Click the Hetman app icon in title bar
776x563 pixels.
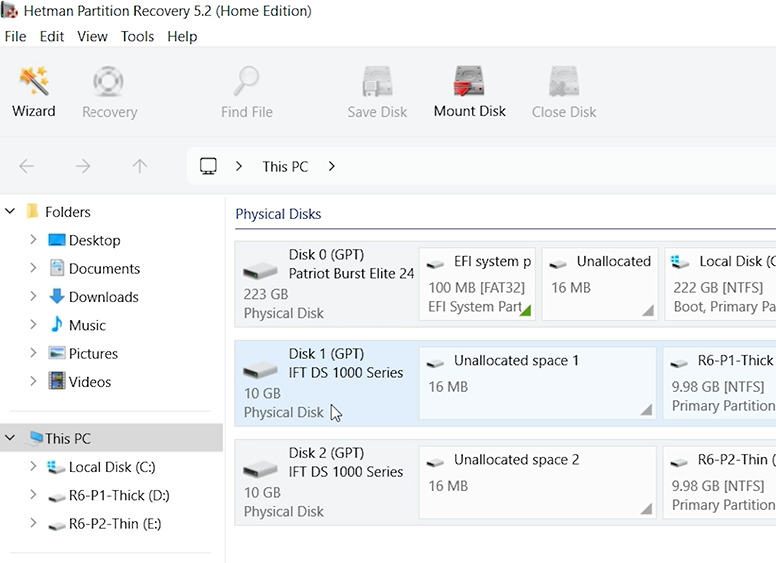9,10
